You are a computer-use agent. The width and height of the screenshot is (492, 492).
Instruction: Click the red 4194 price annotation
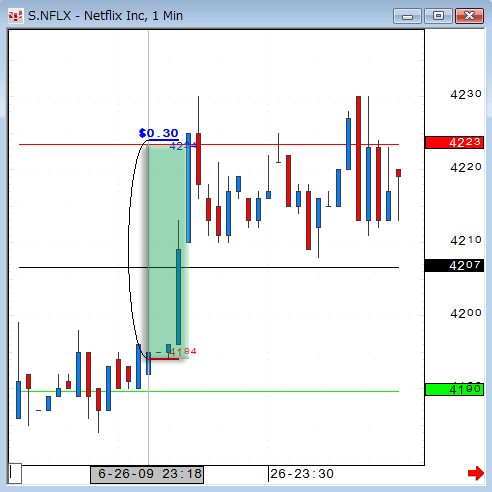[x=183, y=351]
